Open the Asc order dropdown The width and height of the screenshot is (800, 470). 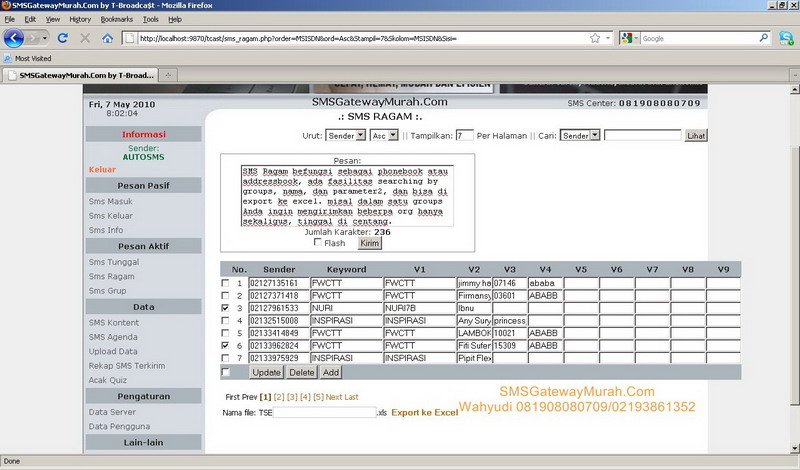coord(384,135)
